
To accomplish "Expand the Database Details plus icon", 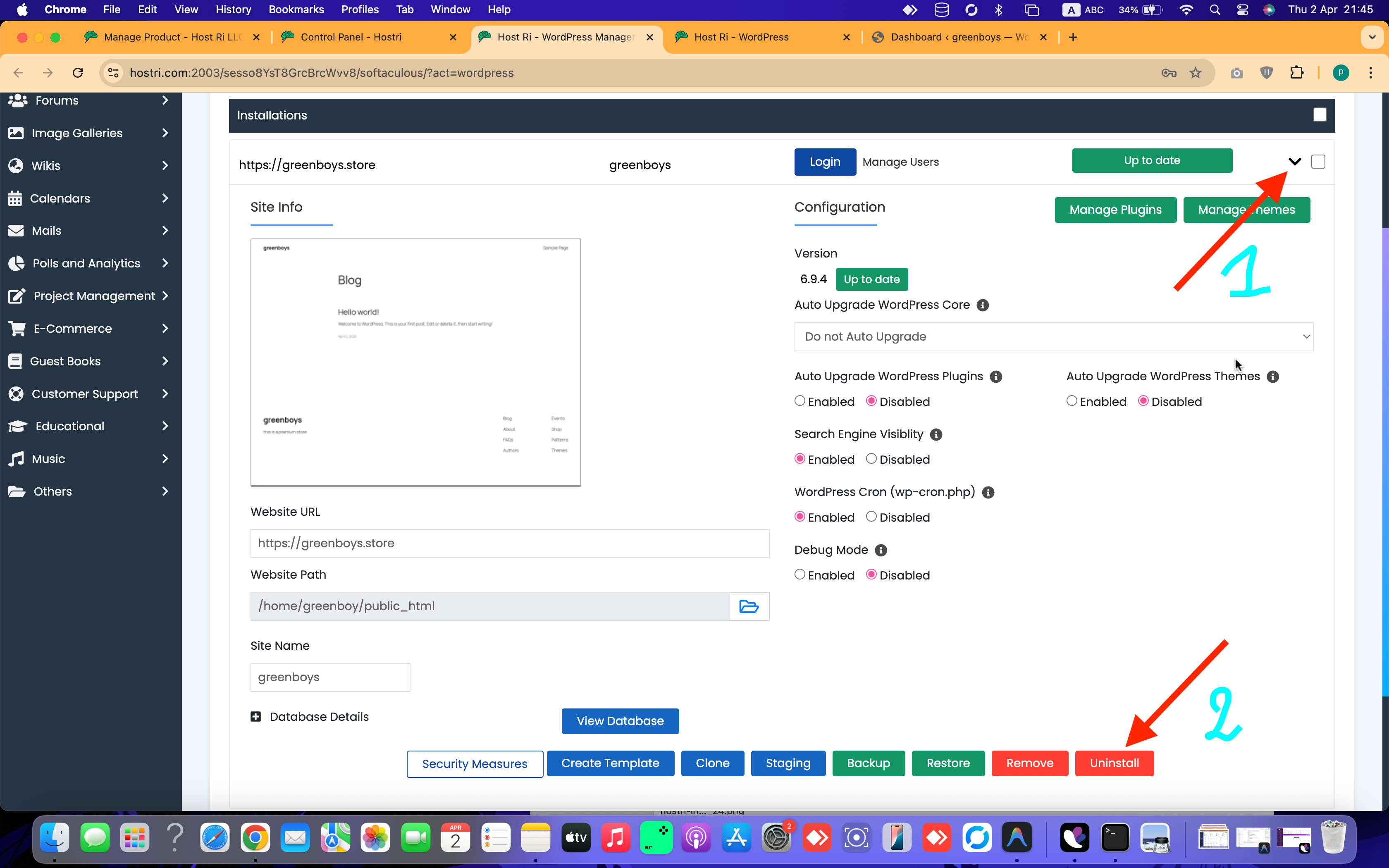I will [x=256, y=716].
